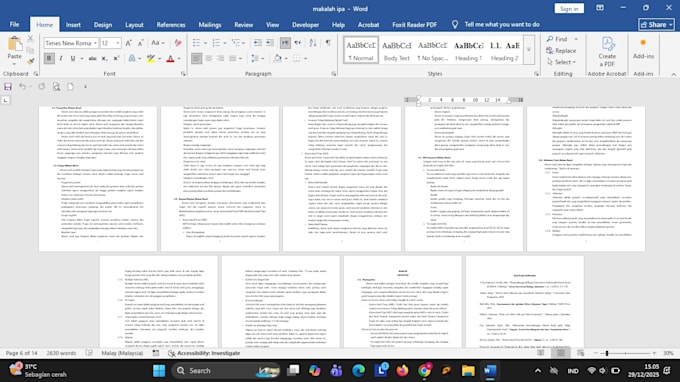Switch to the Insert tab

(73, 25)
